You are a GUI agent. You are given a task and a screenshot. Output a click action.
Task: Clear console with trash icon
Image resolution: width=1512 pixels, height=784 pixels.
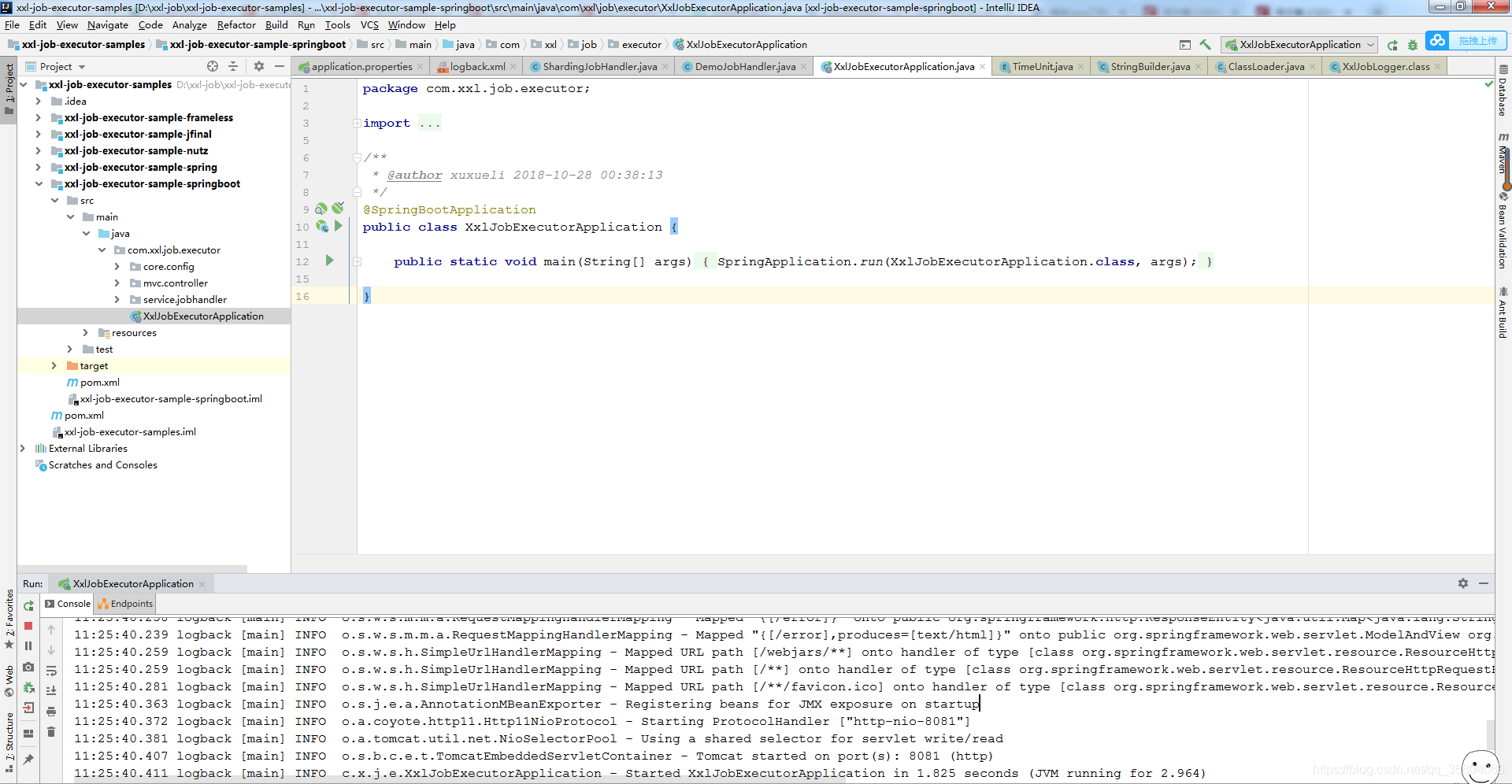[x=51, y=732]
